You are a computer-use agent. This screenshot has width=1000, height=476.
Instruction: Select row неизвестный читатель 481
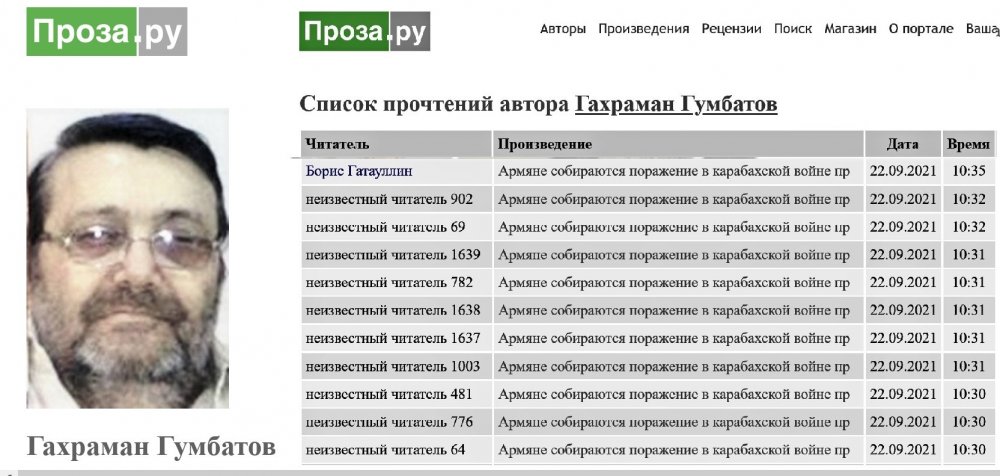(x=647, y=394)
